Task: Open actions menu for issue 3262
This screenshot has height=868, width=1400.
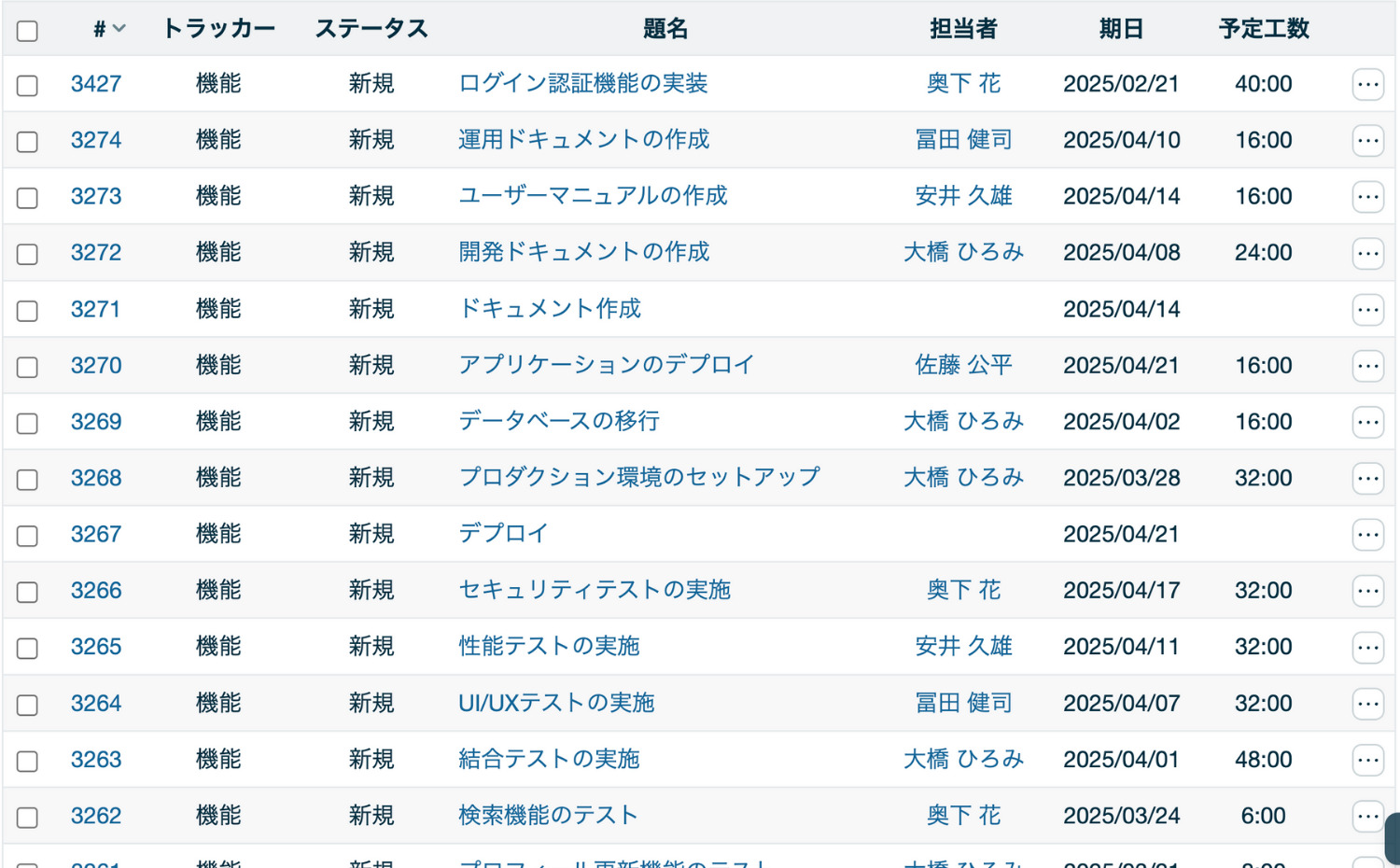Action: [1367, 817]
